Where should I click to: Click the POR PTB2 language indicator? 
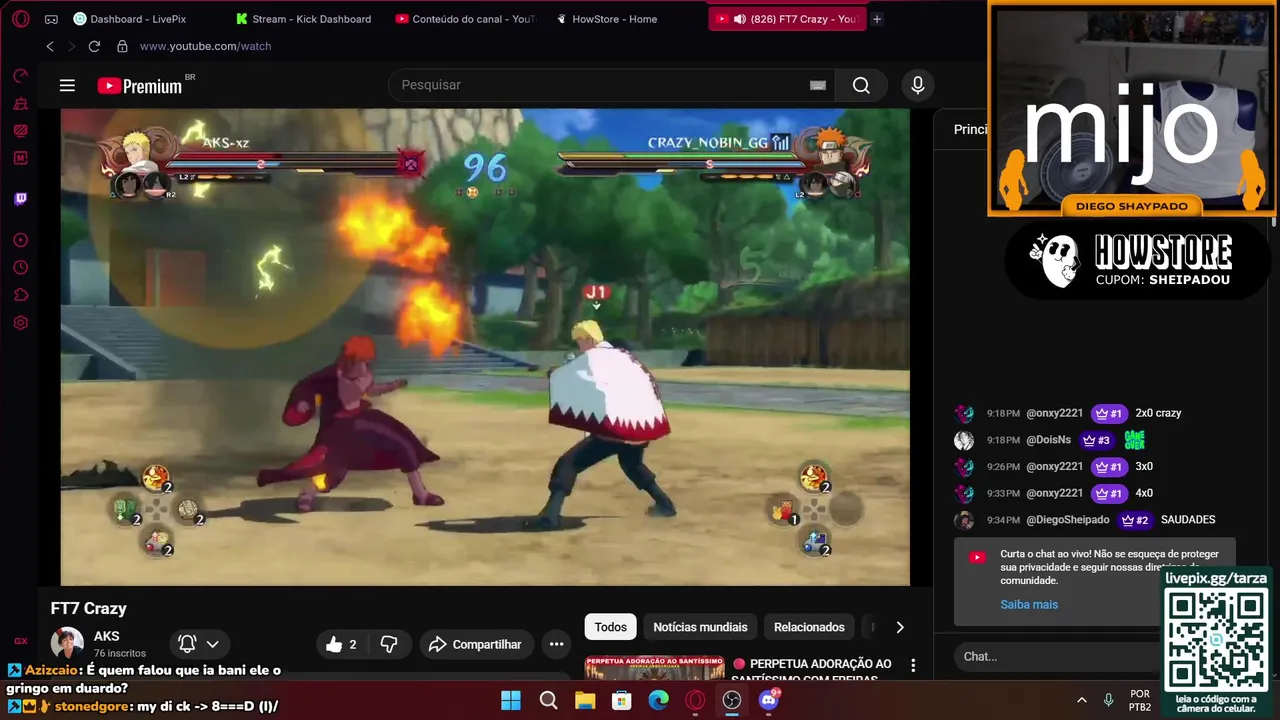pos(1140,700)
